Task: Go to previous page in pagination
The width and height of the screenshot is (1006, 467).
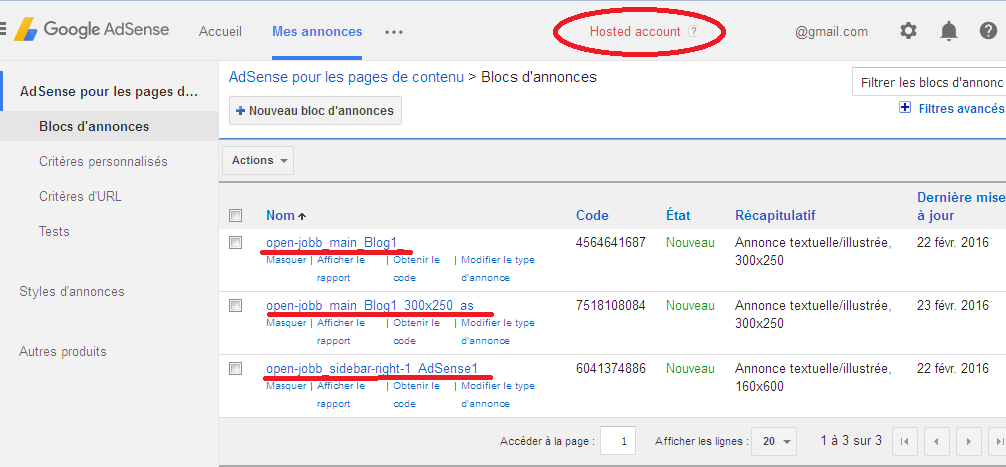Action: (936, 441)
